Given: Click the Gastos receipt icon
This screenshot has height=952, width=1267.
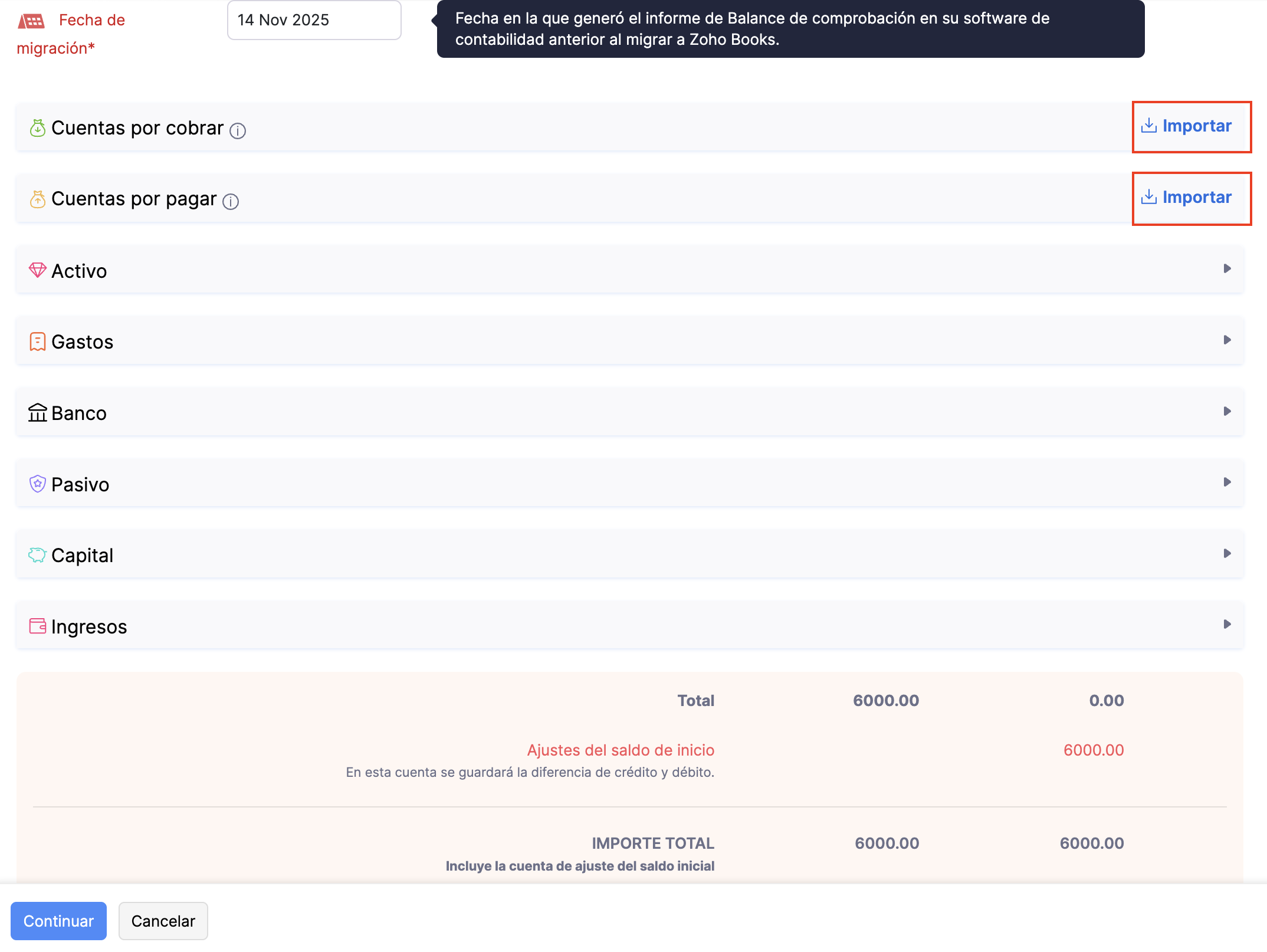Looking at the screenshot, I should click(37, 342).
